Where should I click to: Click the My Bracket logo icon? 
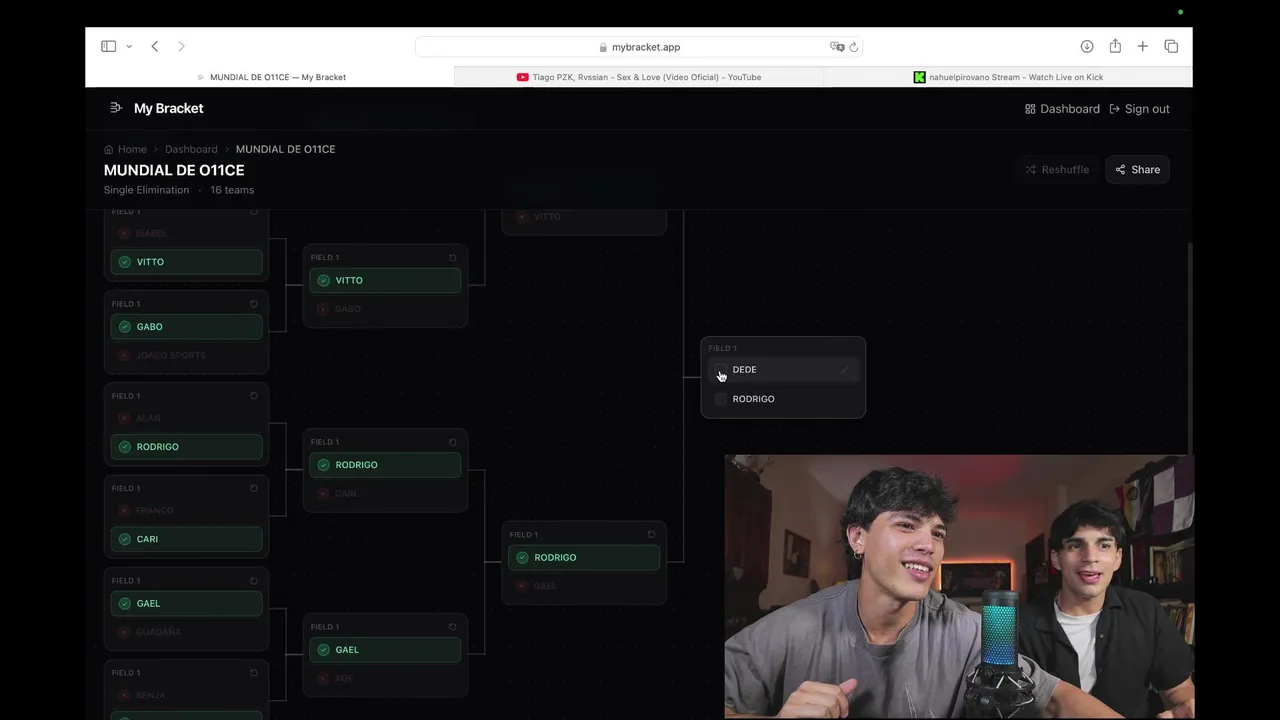tap(116, 108)
